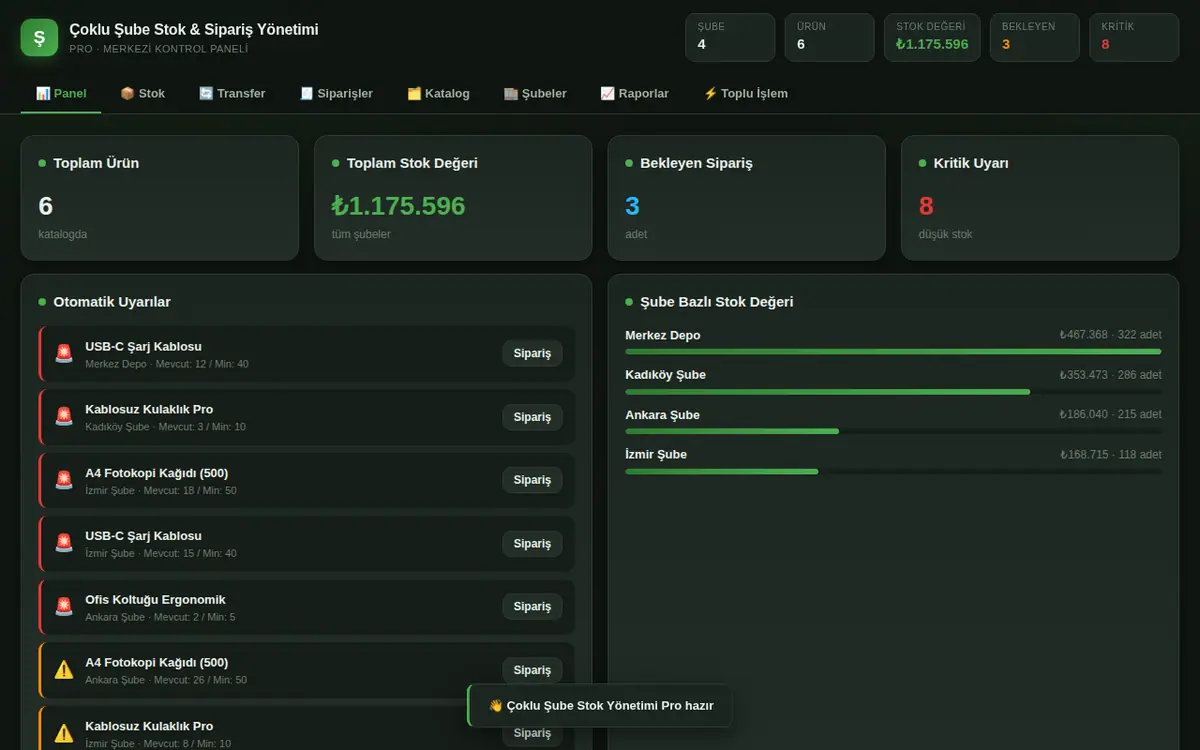Click the siren icon beside Kadıköy Şube headphone alert
Image resolution: width=1200 pixels, height=750 pixels.
tap(64, 417)
